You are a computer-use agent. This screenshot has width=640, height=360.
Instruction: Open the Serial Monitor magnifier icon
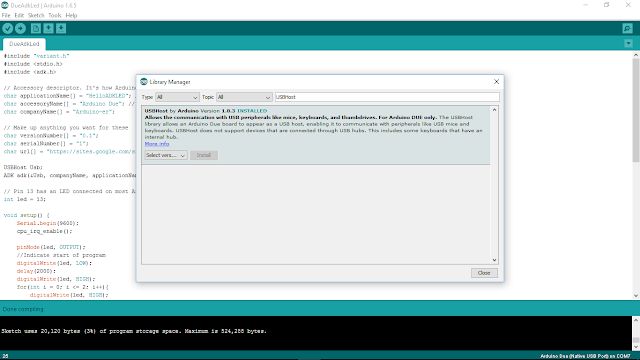[x=627, y=28]
